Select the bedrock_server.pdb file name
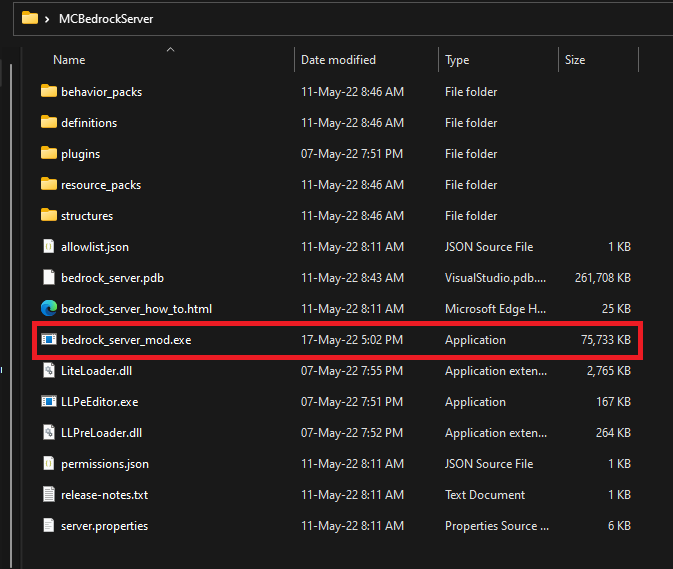 (112, 278)
